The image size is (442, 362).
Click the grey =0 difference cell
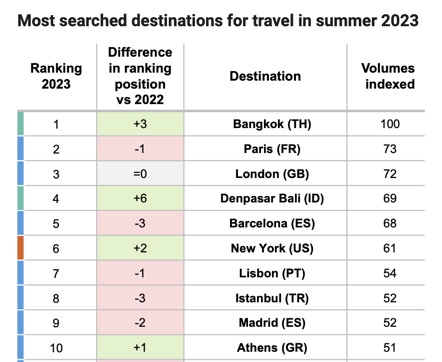pyautogui.click(x=140, y=174)
